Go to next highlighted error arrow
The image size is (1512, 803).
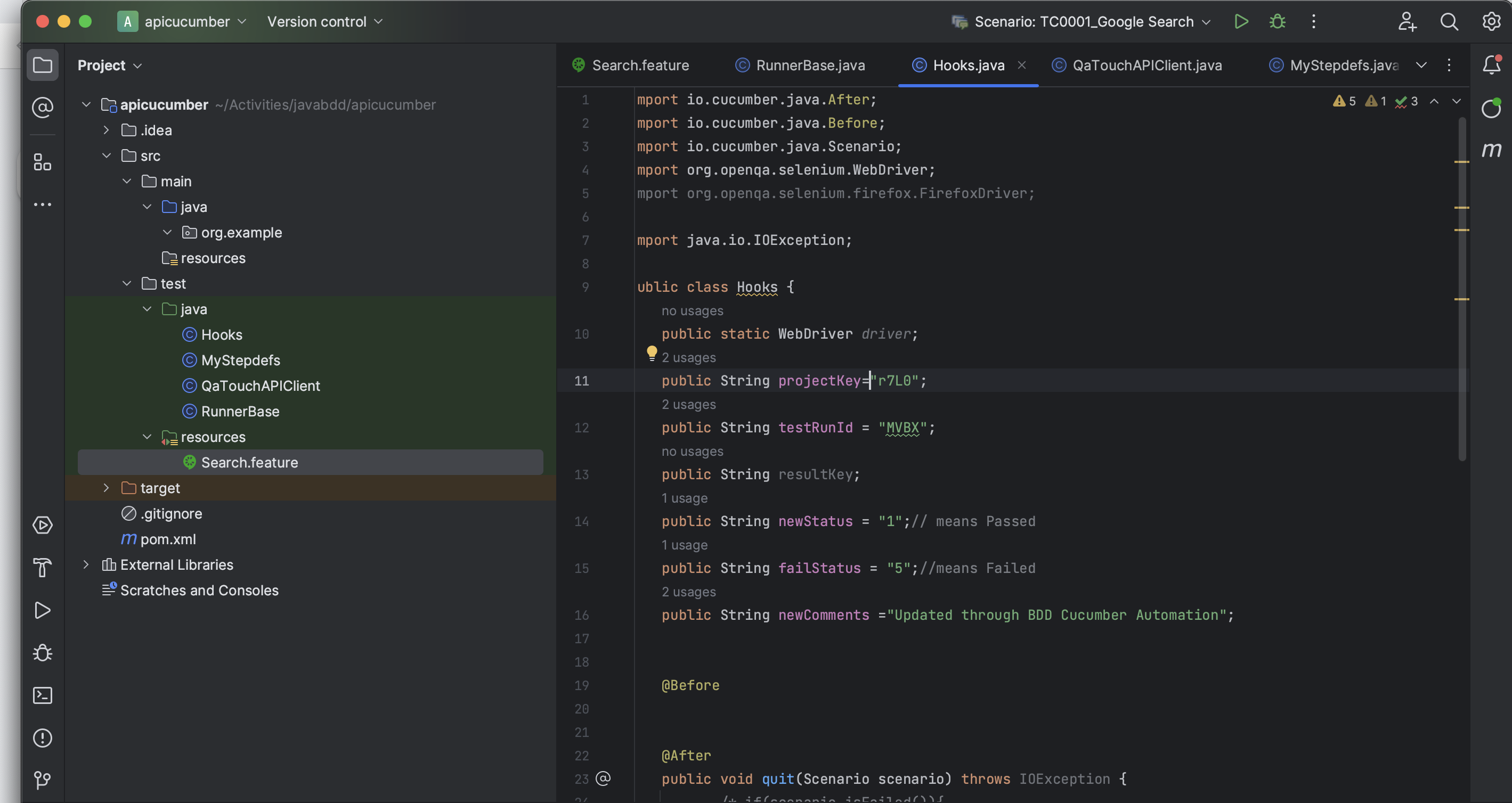[1456, 102]
